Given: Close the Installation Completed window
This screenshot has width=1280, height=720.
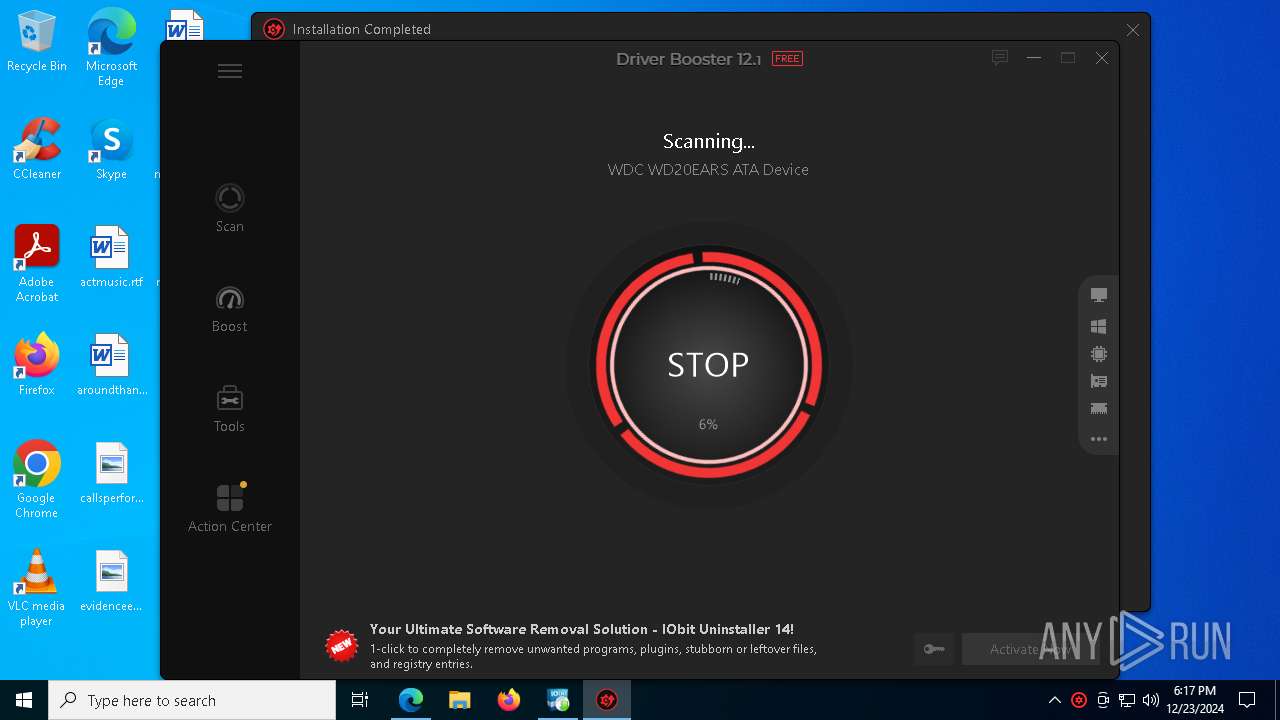Looking at the screenshot, I should tap(1133, 30).
